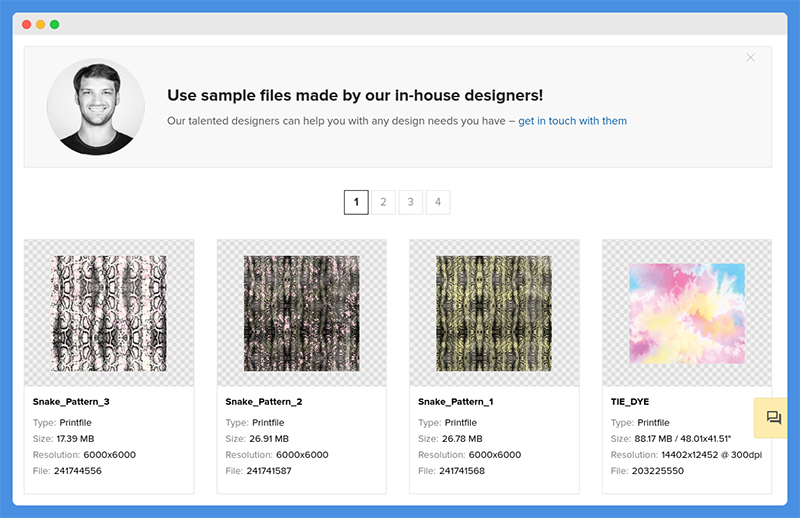Dismiss the designer banner with the X
Image resolution: width=800 pixels, height=518 pixels.
(750, 58)
